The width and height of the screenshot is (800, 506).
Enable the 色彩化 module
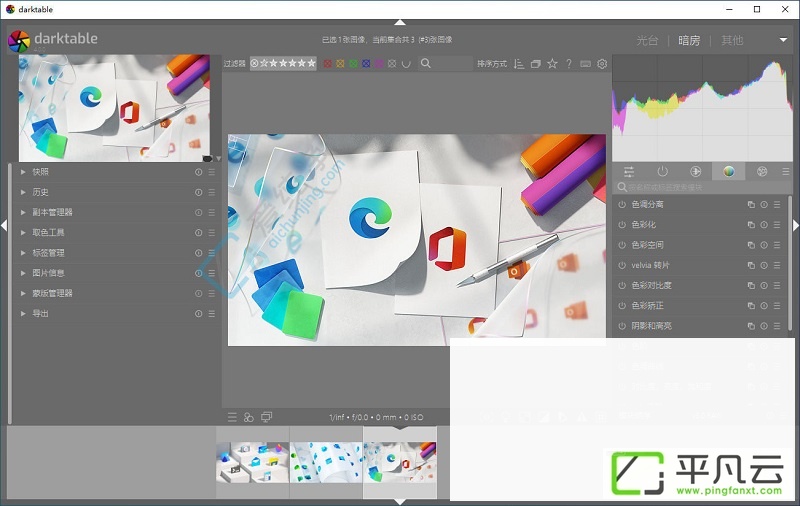click(x=622, y=224)
